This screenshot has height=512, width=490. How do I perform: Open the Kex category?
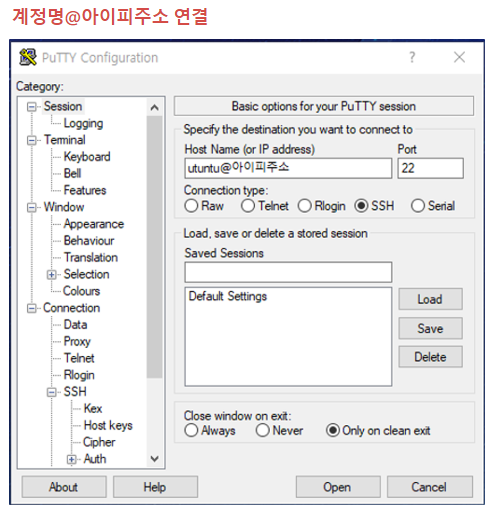click(93, 409)
